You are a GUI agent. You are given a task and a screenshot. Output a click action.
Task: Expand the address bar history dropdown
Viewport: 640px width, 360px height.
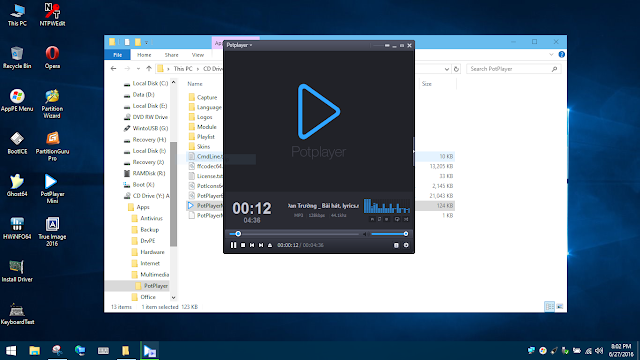447,69
